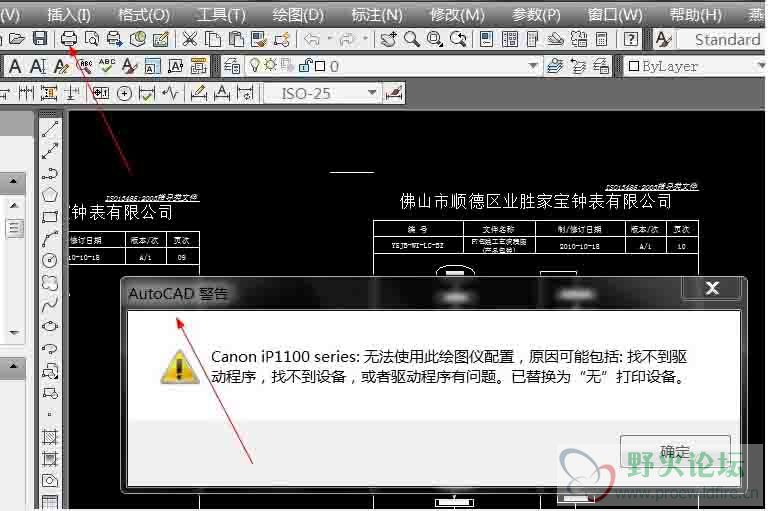The height and width of the screenshot is (511, 768).
Task: Open the QuickCalc calculator icon
Action: click(x=601, y=39)
